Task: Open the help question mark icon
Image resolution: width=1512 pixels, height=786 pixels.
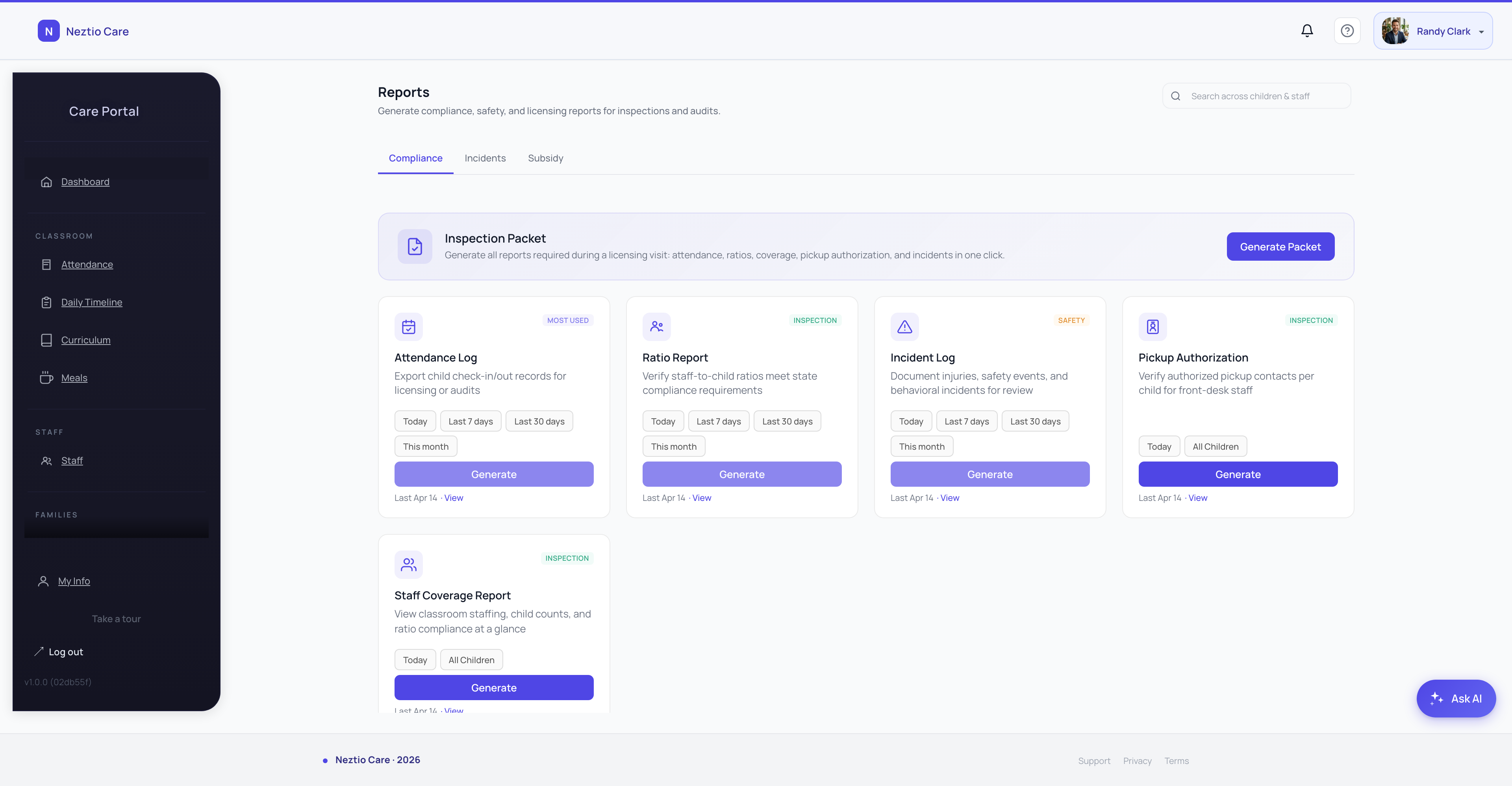Action: pos(1347,31)
